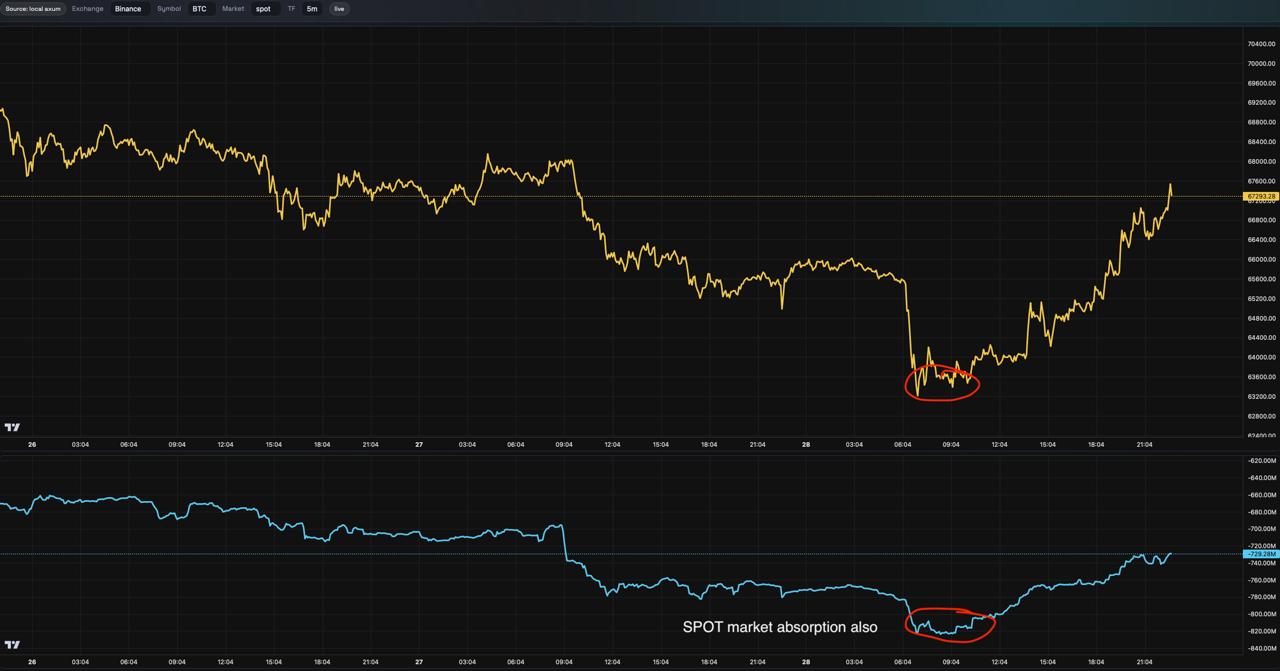
Task: Open the spot market selector
Action: pos(262,8)
